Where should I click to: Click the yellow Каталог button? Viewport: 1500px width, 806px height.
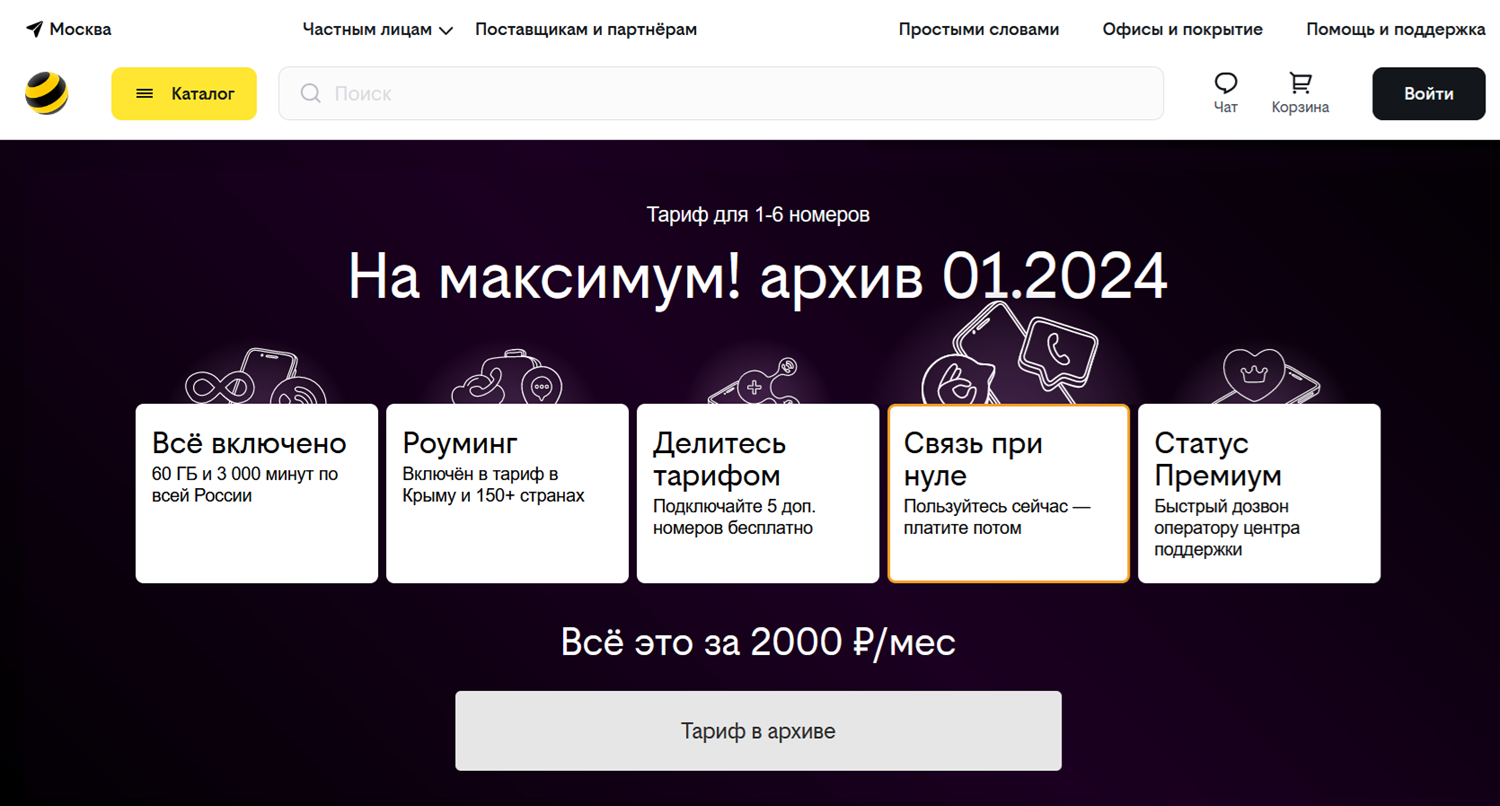point(184,94)
